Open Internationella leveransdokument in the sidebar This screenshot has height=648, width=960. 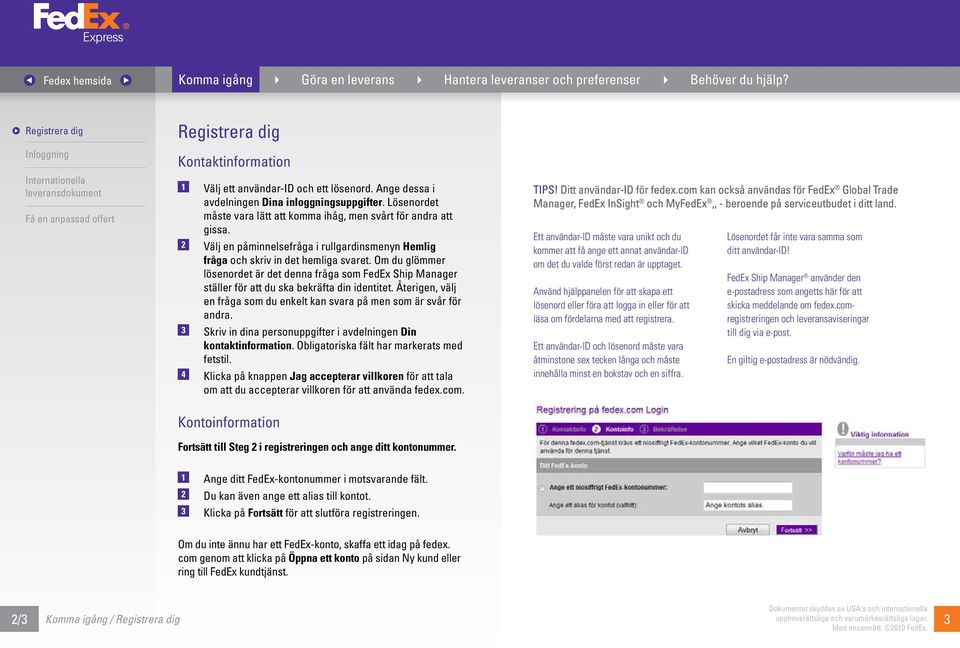point(63,186)
